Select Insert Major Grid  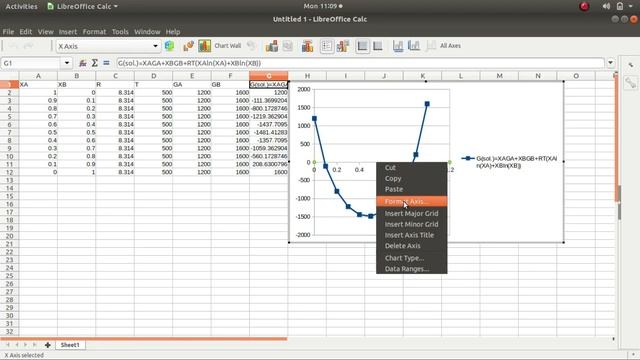click(411, 213)
